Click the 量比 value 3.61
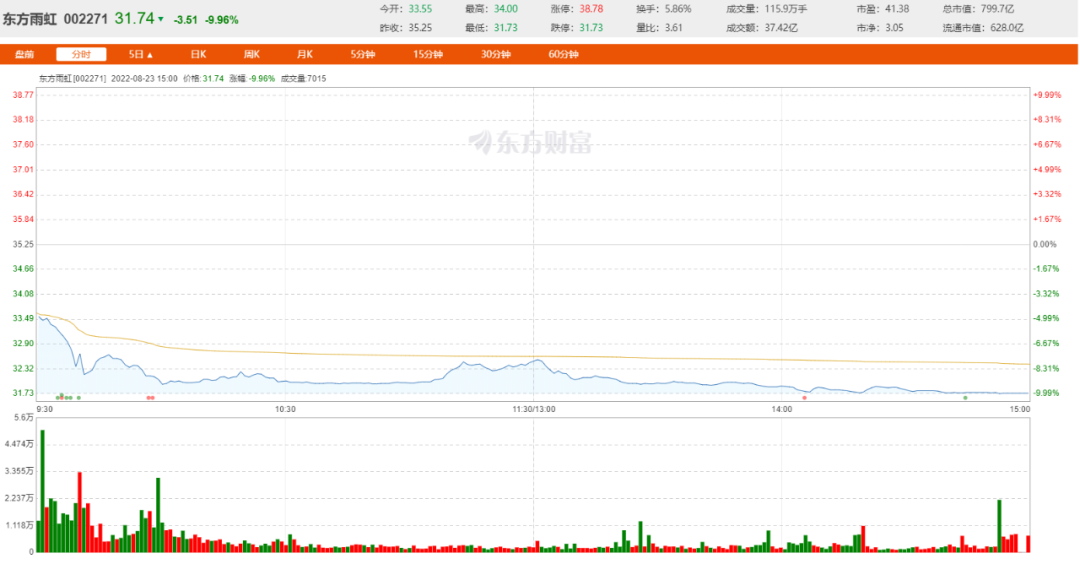Viewport: 1080px width, 564px height. [x=674, y=28]
